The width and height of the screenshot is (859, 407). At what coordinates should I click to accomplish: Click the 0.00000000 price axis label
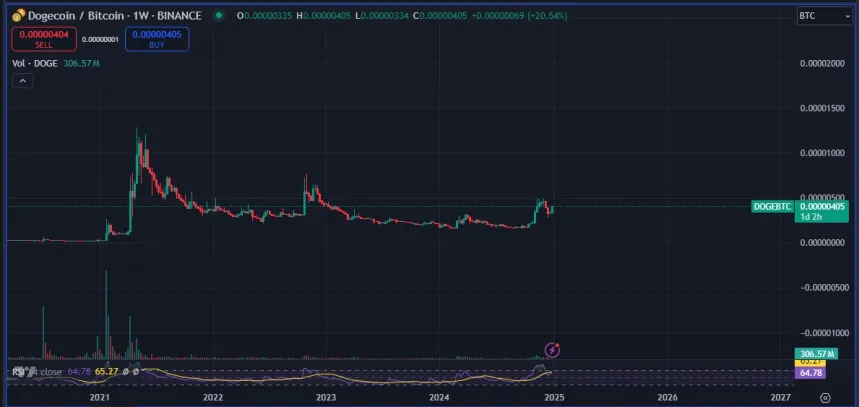[x=822, y=243]
